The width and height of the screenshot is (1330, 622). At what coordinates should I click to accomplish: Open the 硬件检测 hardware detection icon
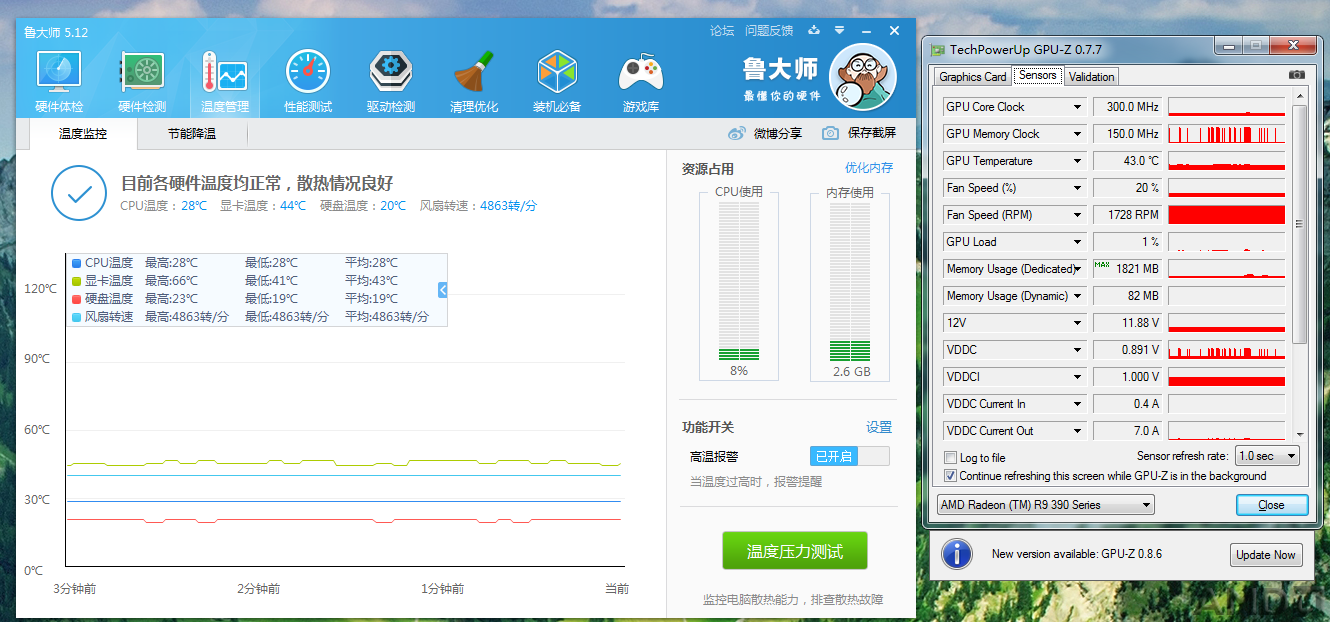(142, 73)
